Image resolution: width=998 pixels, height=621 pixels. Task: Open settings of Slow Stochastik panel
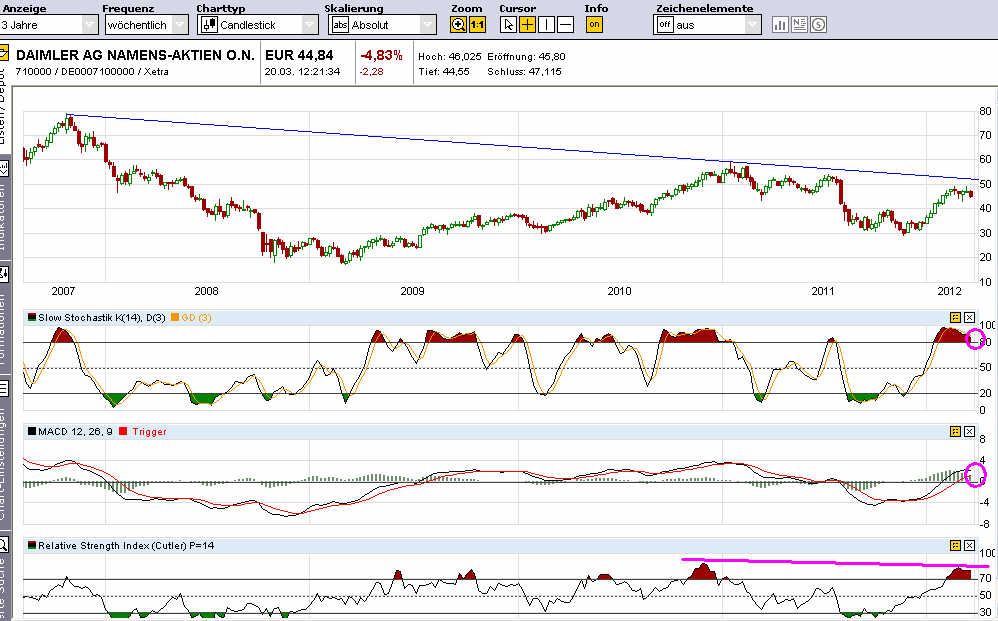pyautogui.click(x=955, y=317)
